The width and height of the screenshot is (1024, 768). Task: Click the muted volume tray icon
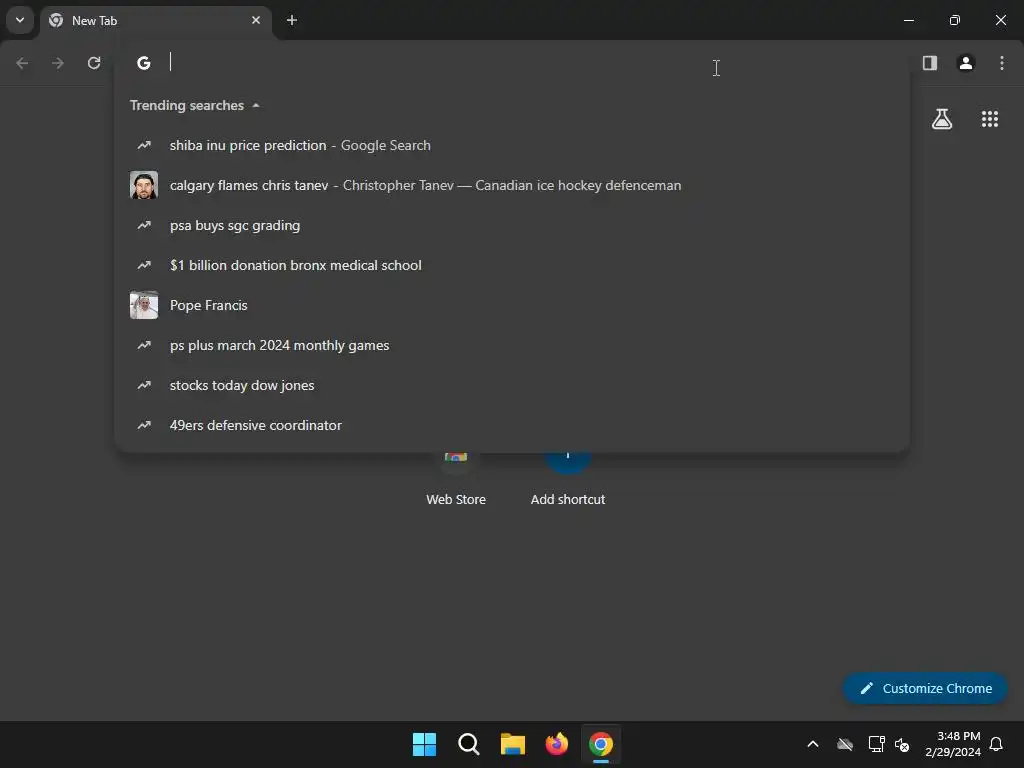click(902, 744)
